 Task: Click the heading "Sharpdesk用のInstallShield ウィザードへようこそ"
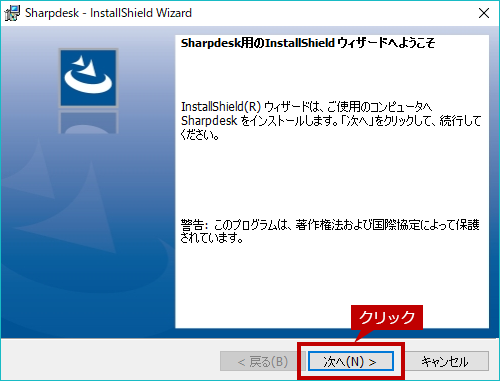[x=308, y=43]
